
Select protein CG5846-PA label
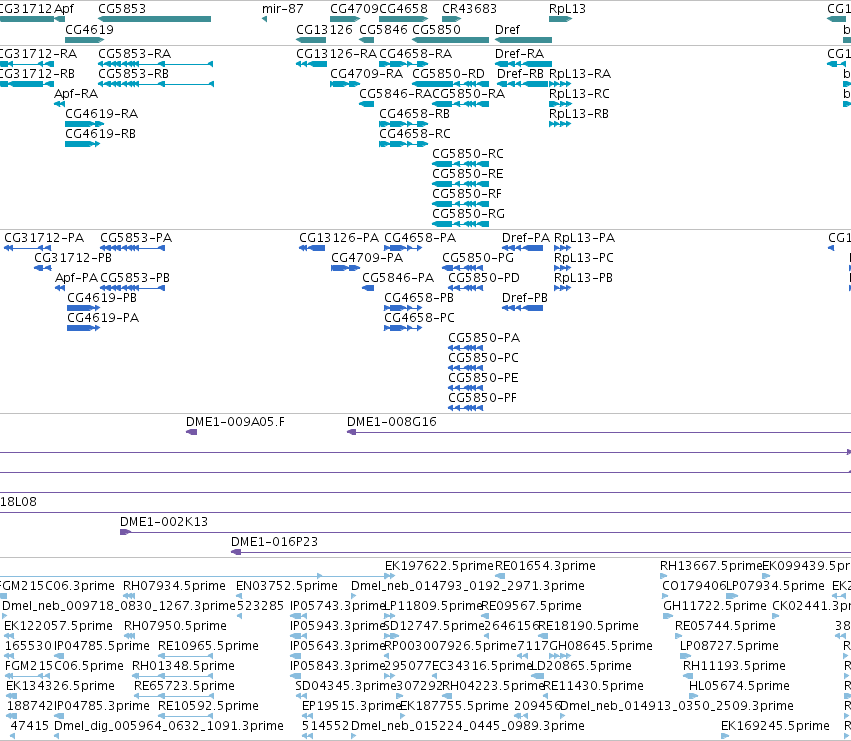(398, 278)
